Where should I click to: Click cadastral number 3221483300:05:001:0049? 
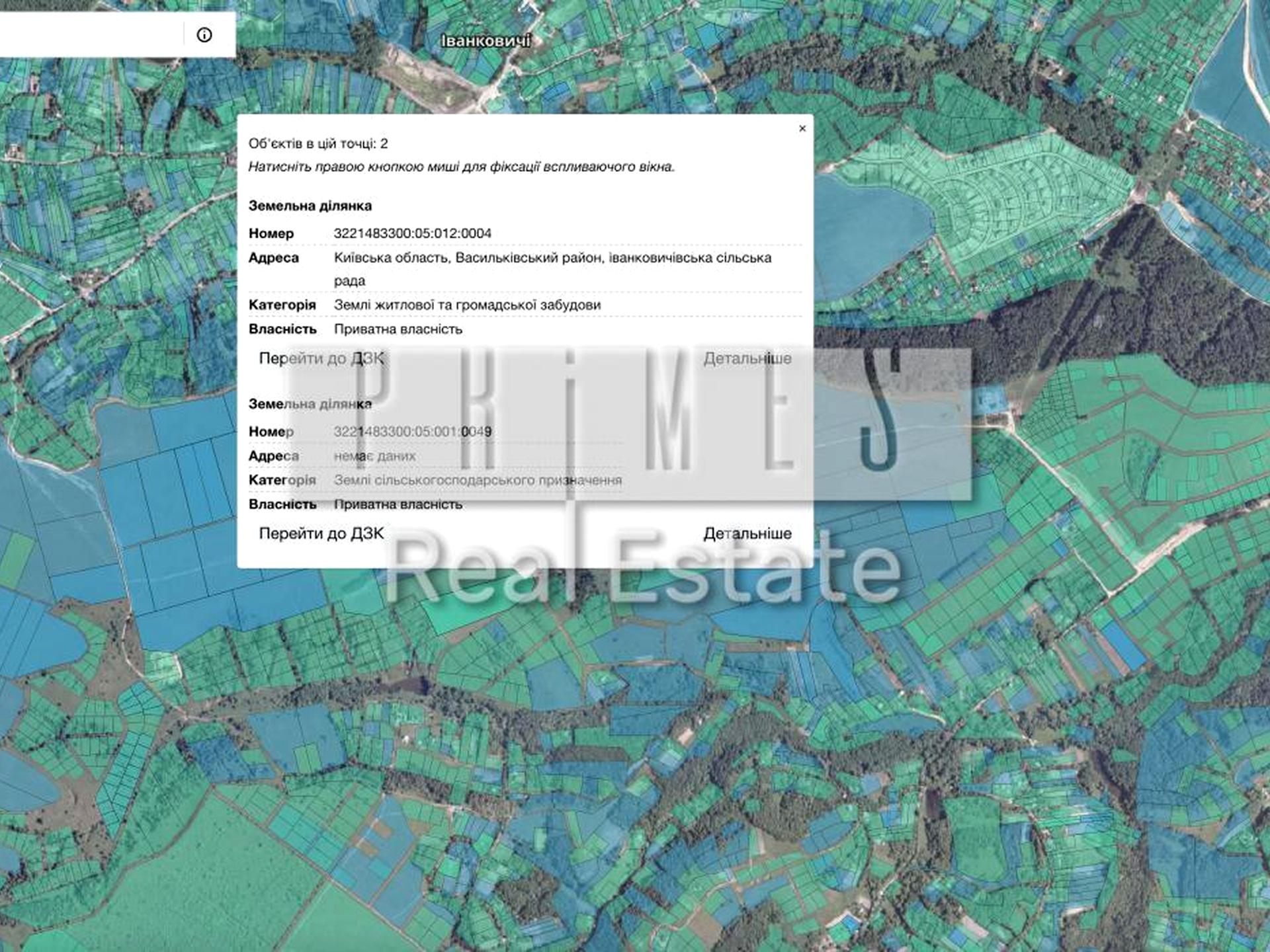coord(412,432)
